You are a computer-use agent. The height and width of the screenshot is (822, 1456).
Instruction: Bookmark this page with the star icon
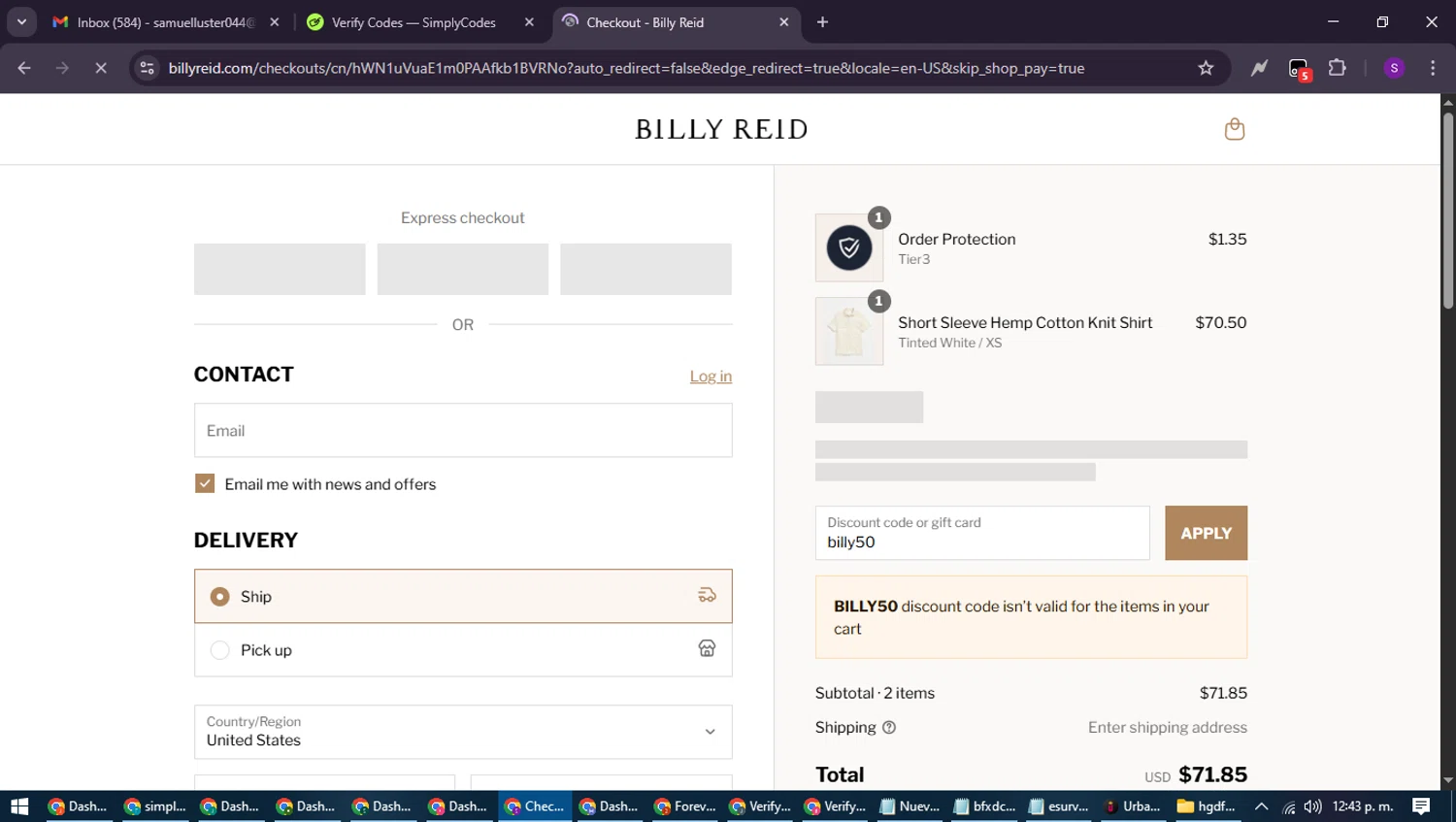tap(1206, 68)
